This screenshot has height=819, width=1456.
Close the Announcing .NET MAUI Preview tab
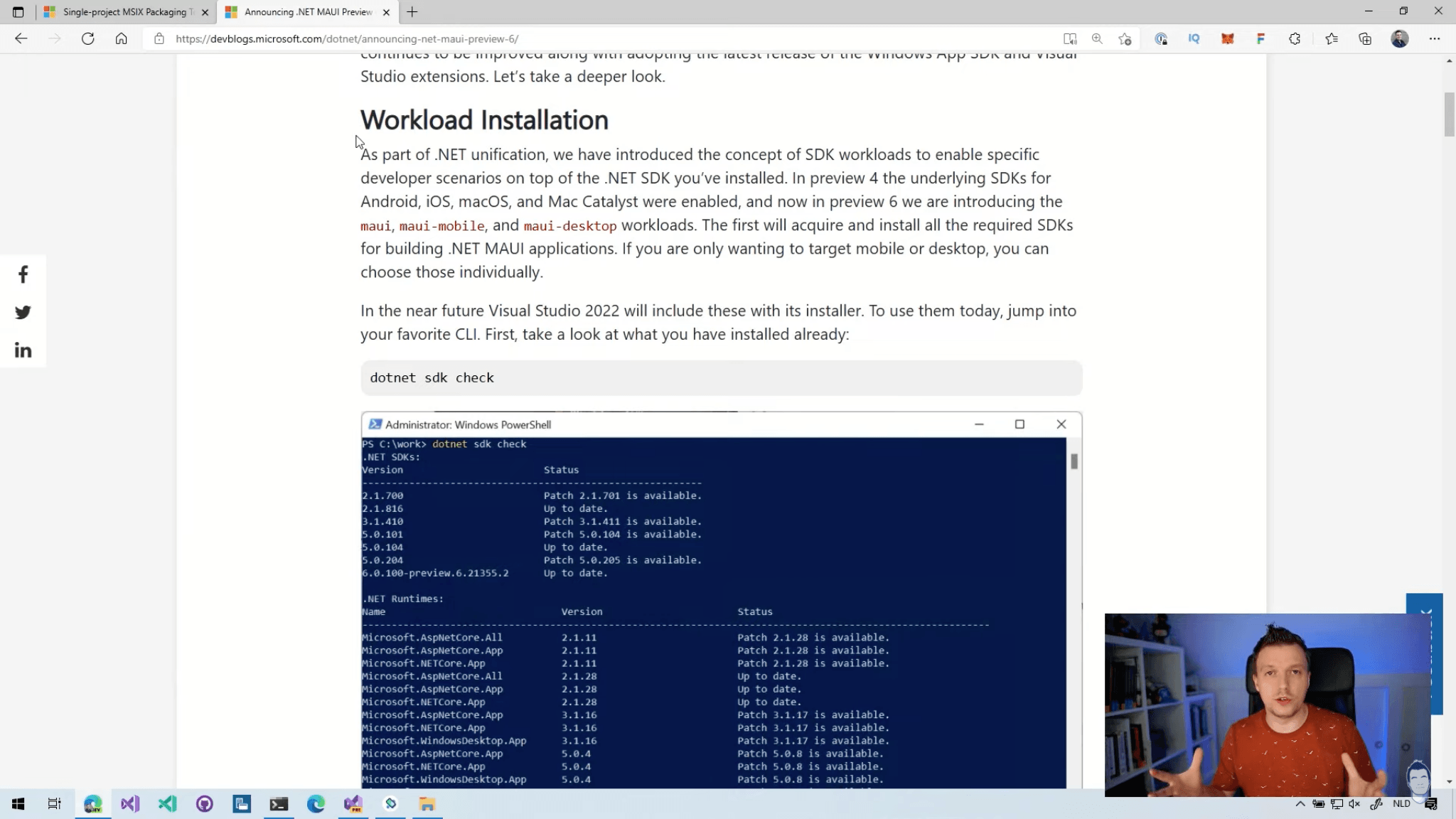386,12
